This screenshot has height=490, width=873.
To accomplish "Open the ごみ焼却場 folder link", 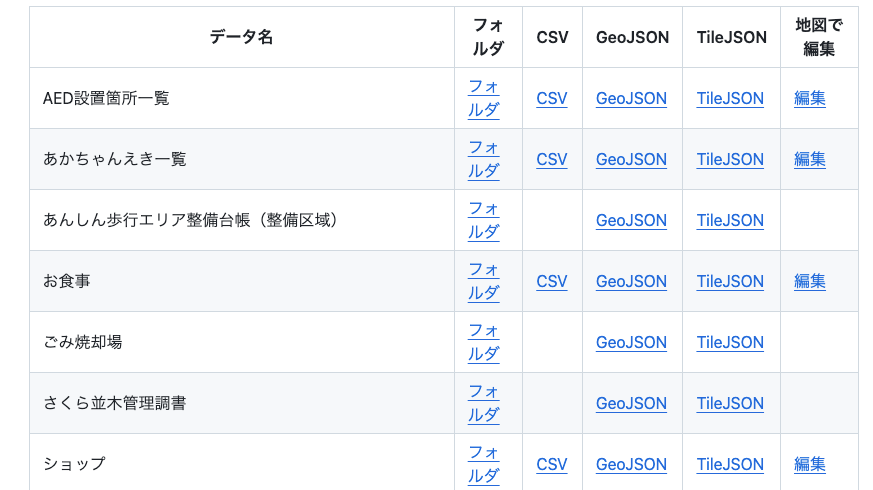I will (484, 342).
